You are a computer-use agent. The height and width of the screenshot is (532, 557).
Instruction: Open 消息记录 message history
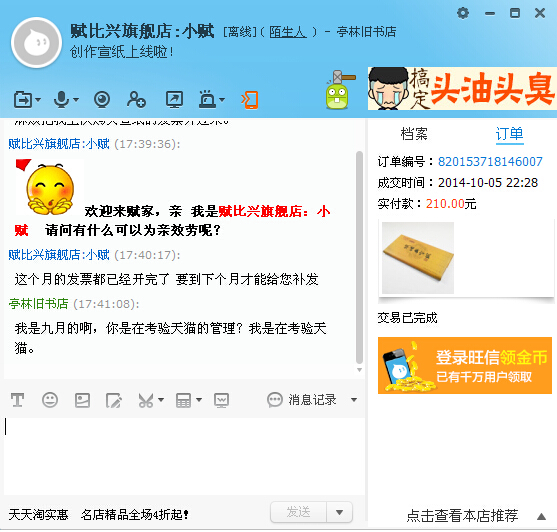point(302,400)
